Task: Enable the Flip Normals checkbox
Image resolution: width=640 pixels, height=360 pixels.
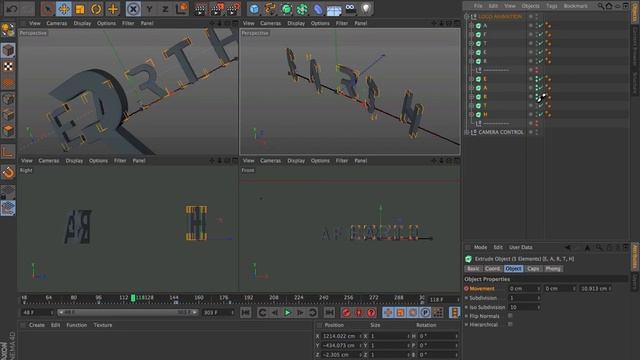Action: 510,316
